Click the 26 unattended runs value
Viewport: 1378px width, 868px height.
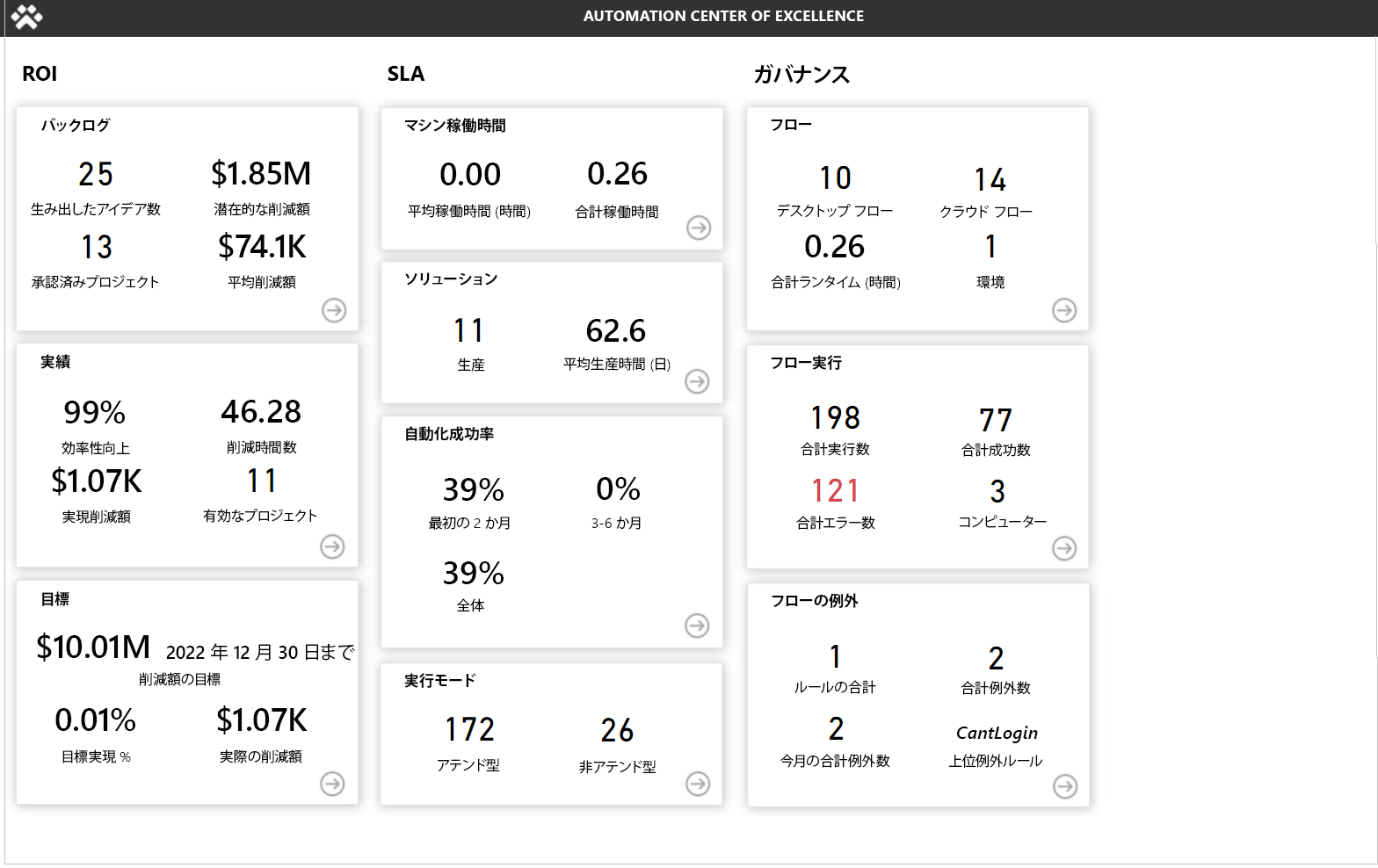click(617, 730)
